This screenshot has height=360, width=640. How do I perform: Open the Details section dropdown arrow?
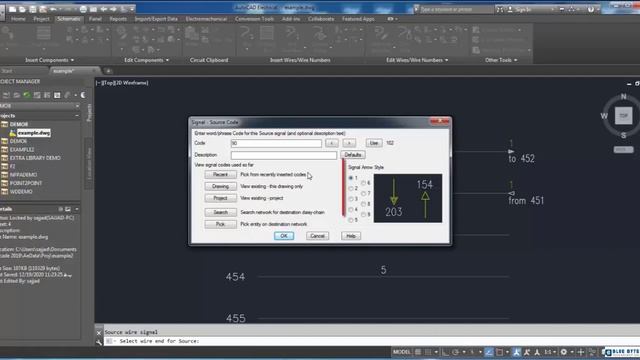pyautogui.click(x=77, y=209)
